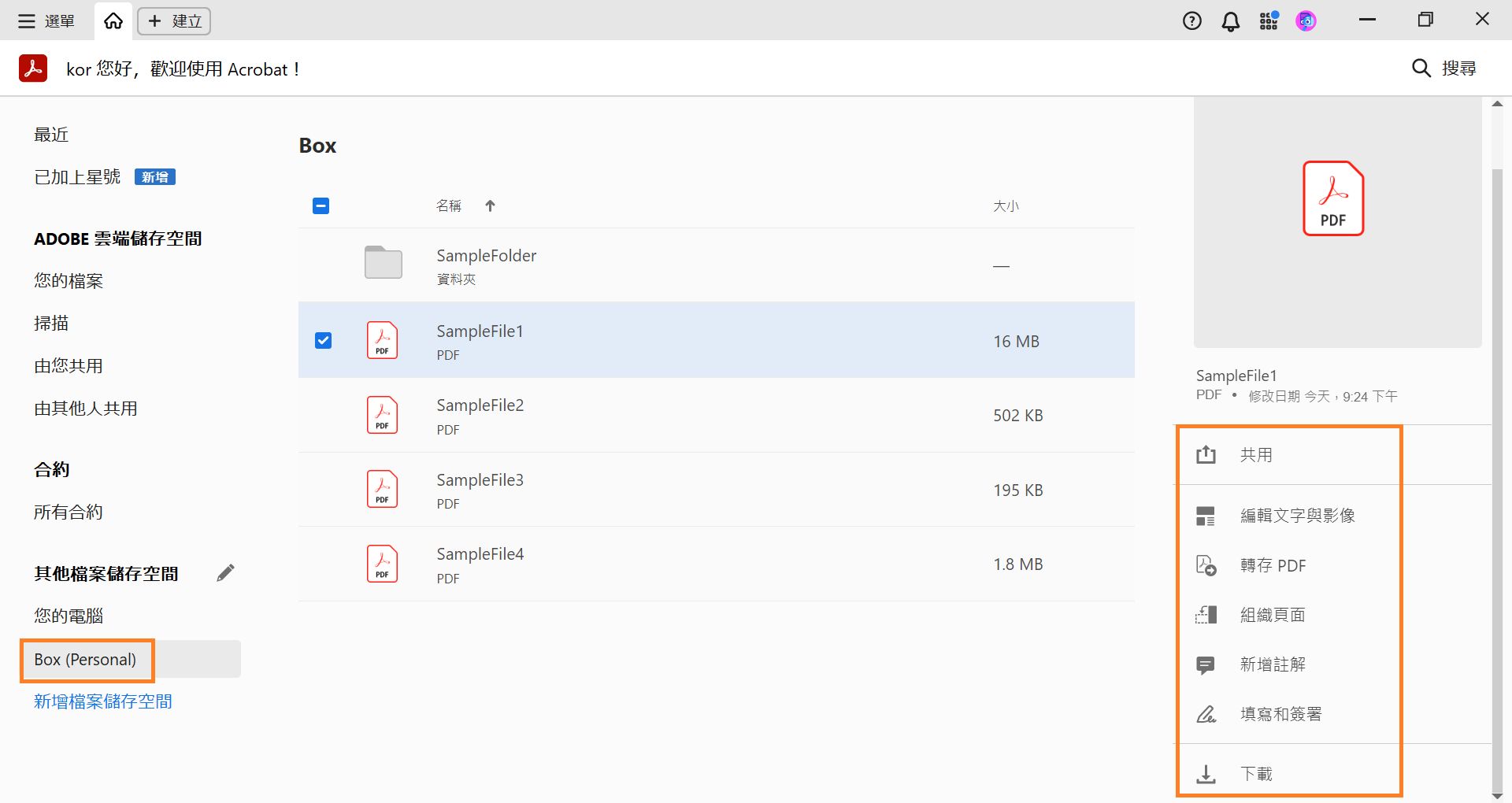The image size is (1512, 803).
Task: Click the 搜尋 search button
Action: point(1443,68)
